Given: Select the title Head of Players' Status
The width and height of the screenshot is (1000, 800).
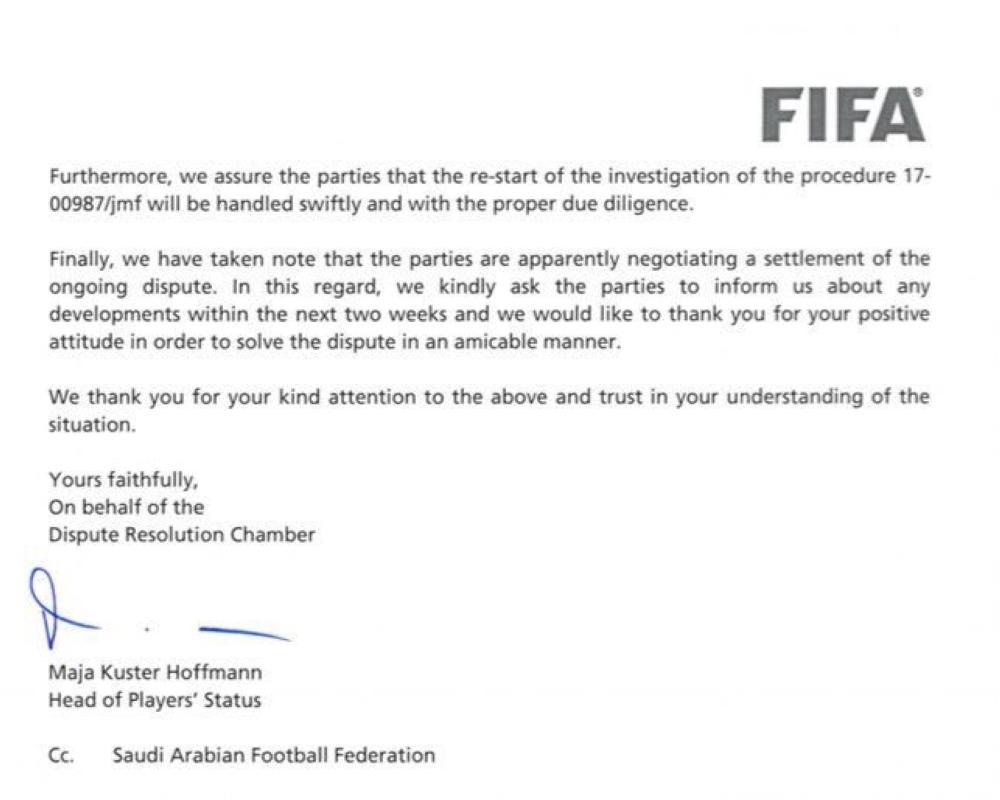Looking at the screenshot, I should pos(154,700).
